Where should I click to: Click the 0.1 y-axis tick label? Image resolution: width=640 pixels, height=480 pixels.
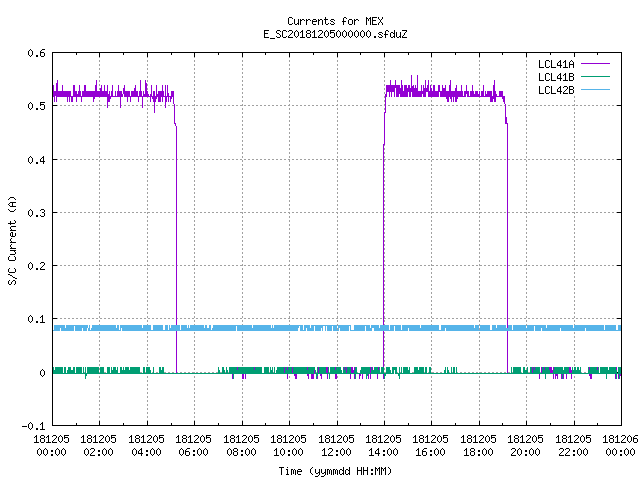click(36, 319)
